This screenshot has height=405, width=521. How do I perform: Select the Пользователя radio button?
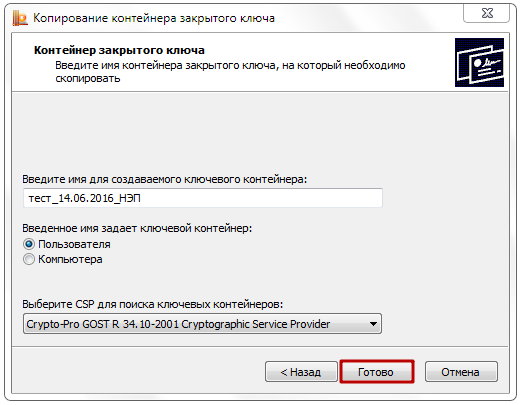click(29, 244)
